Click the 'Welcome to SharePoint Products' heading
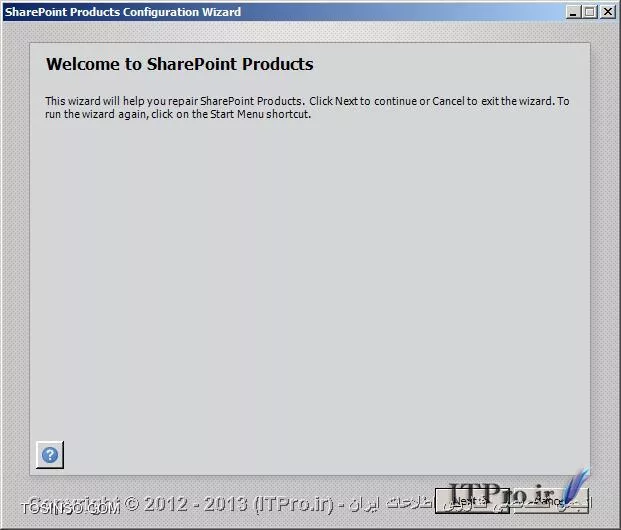The width and height of the screenshot is (621, 530). tap(179, 64)
